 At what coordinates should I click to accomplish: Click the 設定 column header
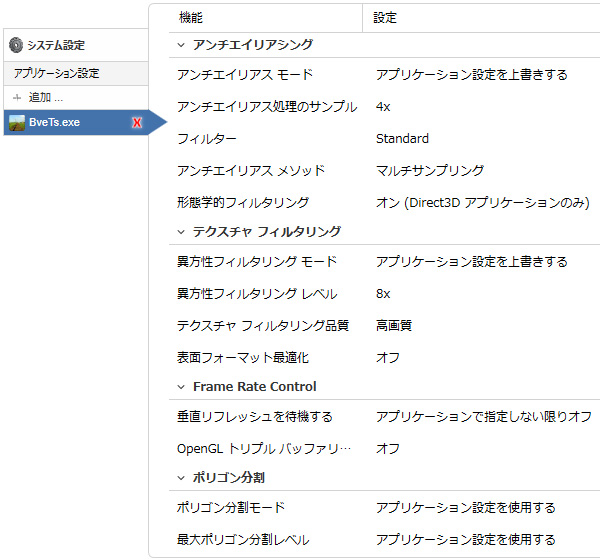pyautogui.click(x=385, y=18)
